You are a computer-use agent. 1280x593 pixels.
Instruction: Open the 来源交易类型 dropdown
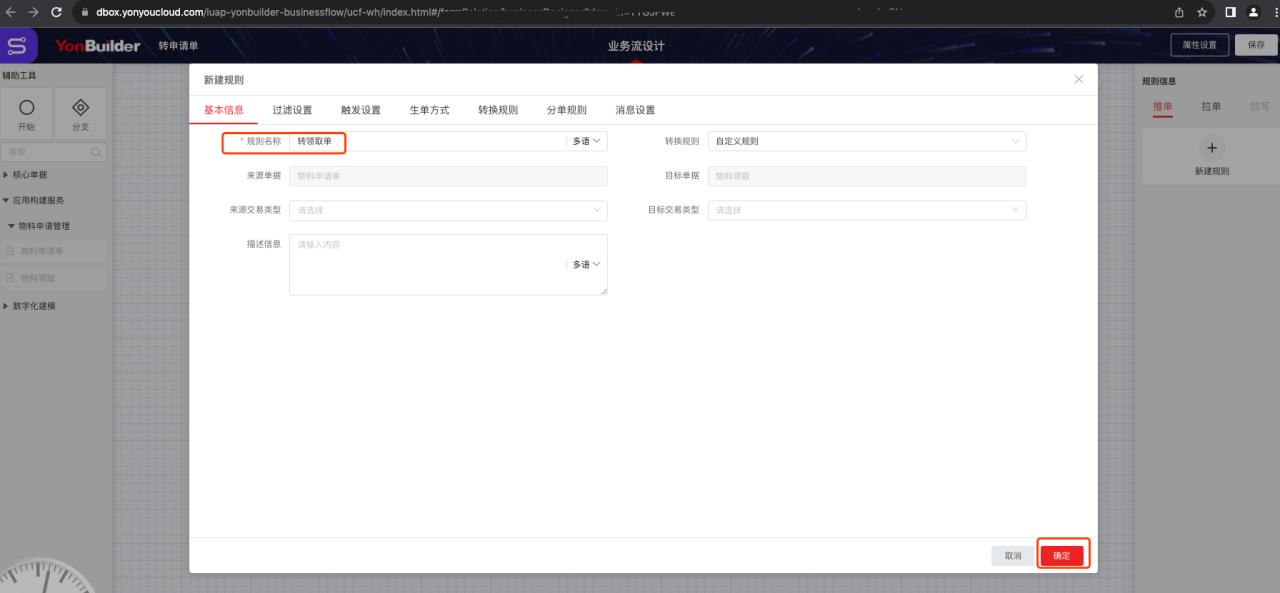(448, 211)
